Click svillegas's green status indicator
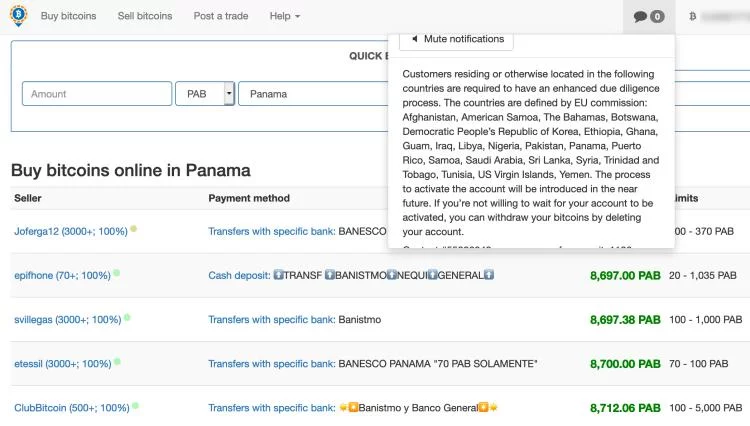Image resolution: width=750 pixels, height=426 pixels. pyautogui.click(x=127, y=317)
